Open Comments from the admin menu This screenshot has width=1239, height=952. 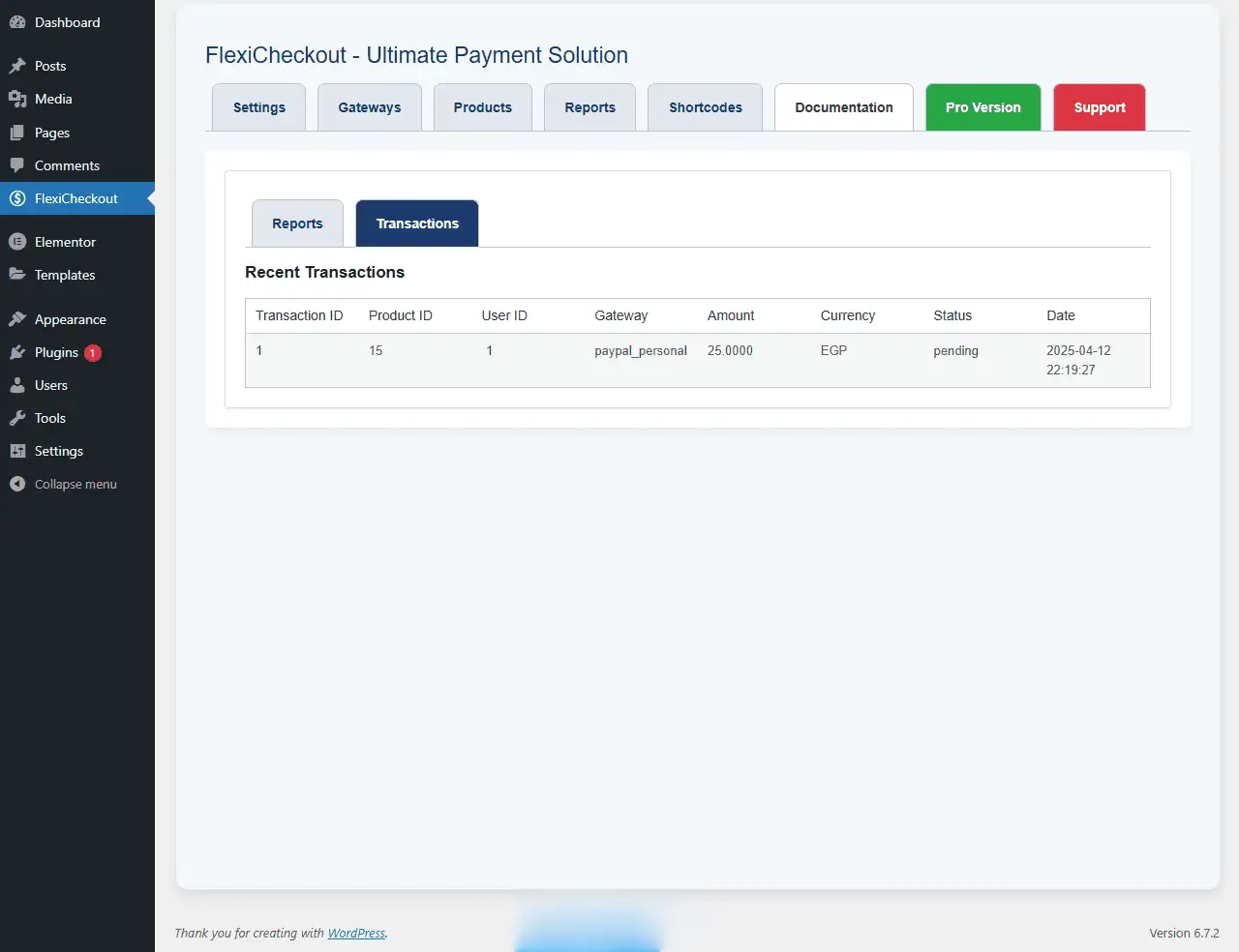tap(77, 165)
